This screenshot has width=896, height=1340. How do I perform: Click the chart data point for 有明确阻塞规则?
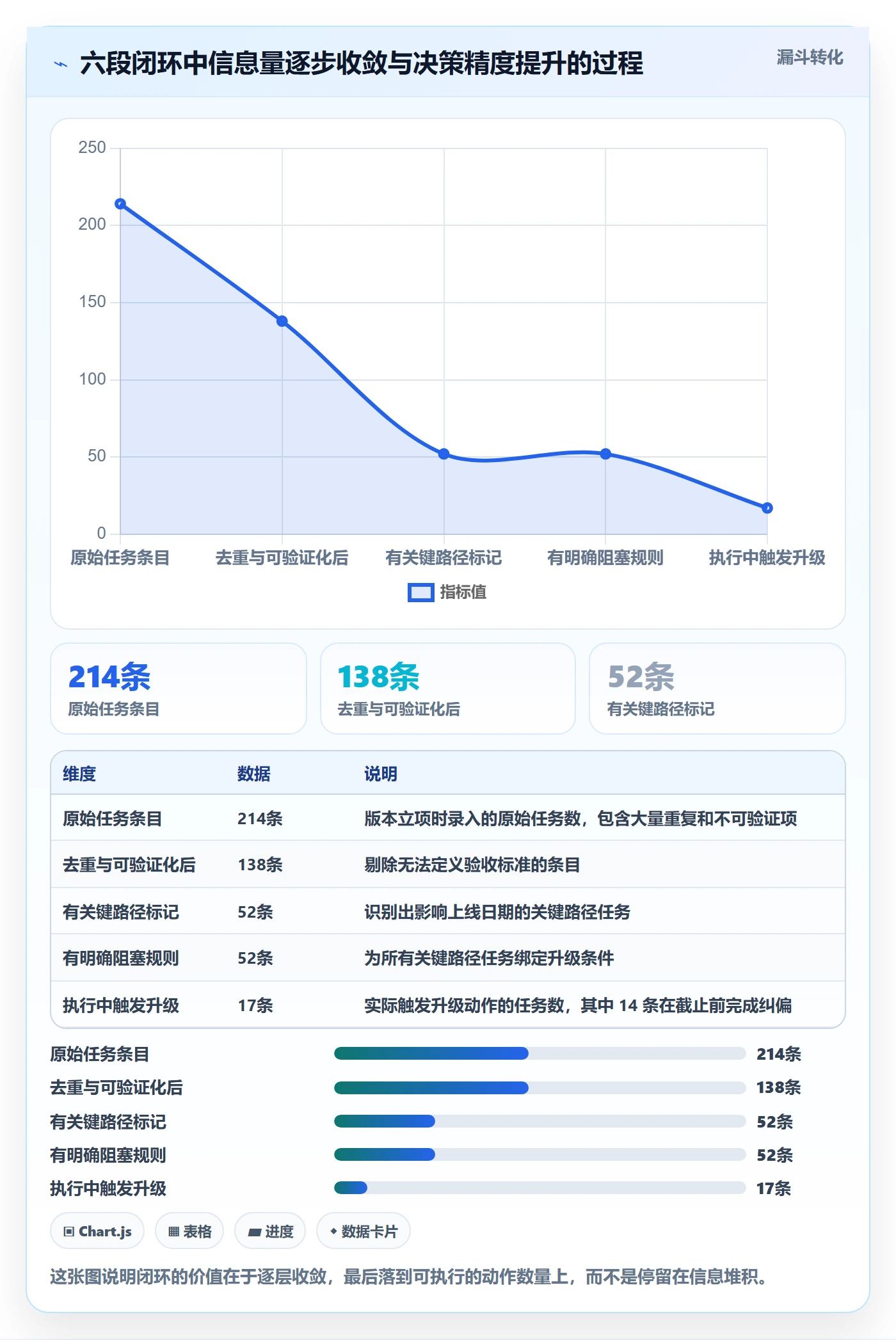[605, 454]
